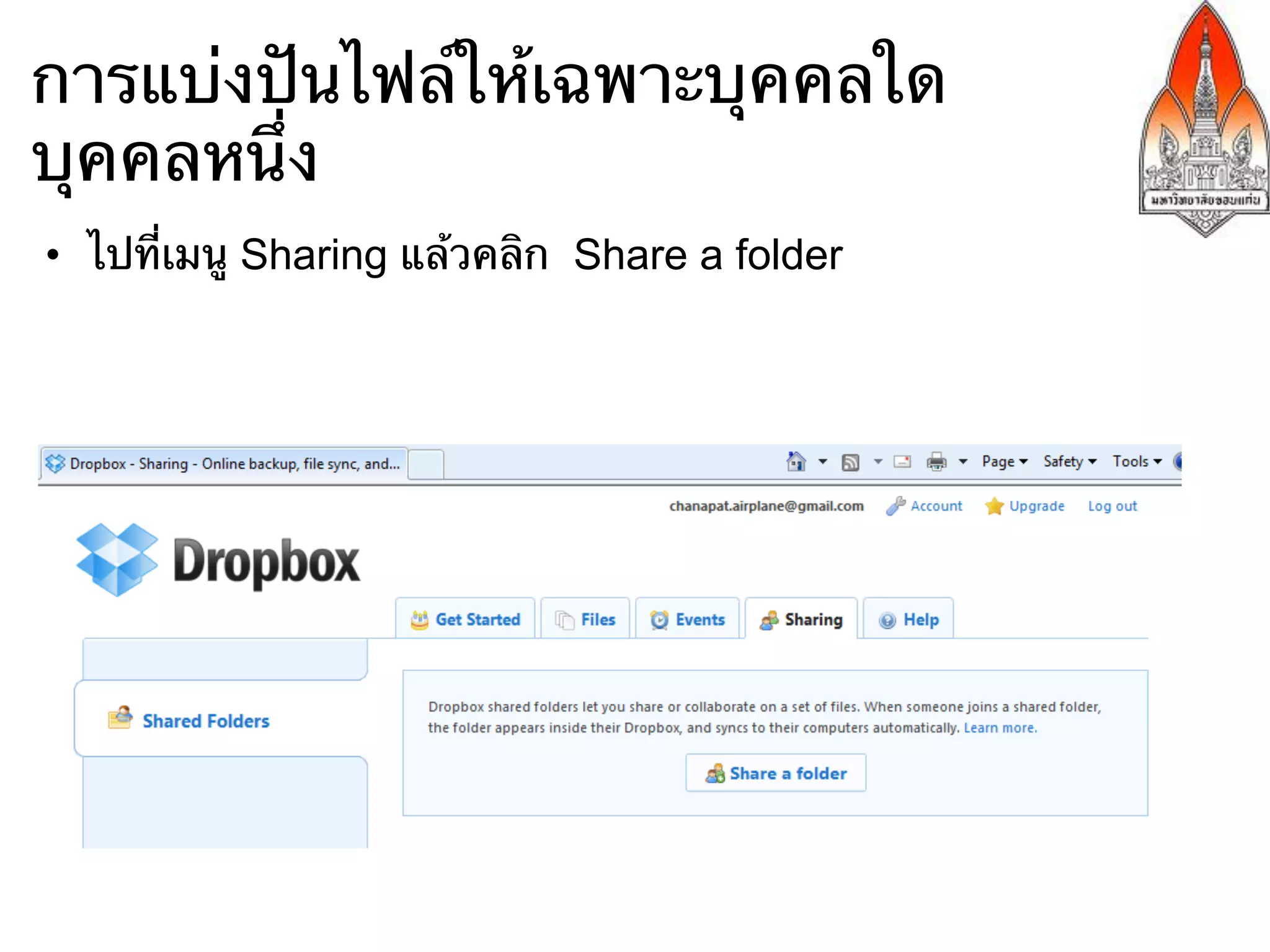Click the Help icon after Tools
This screenshot has height=952, width=1270.
click(1178, 462)
